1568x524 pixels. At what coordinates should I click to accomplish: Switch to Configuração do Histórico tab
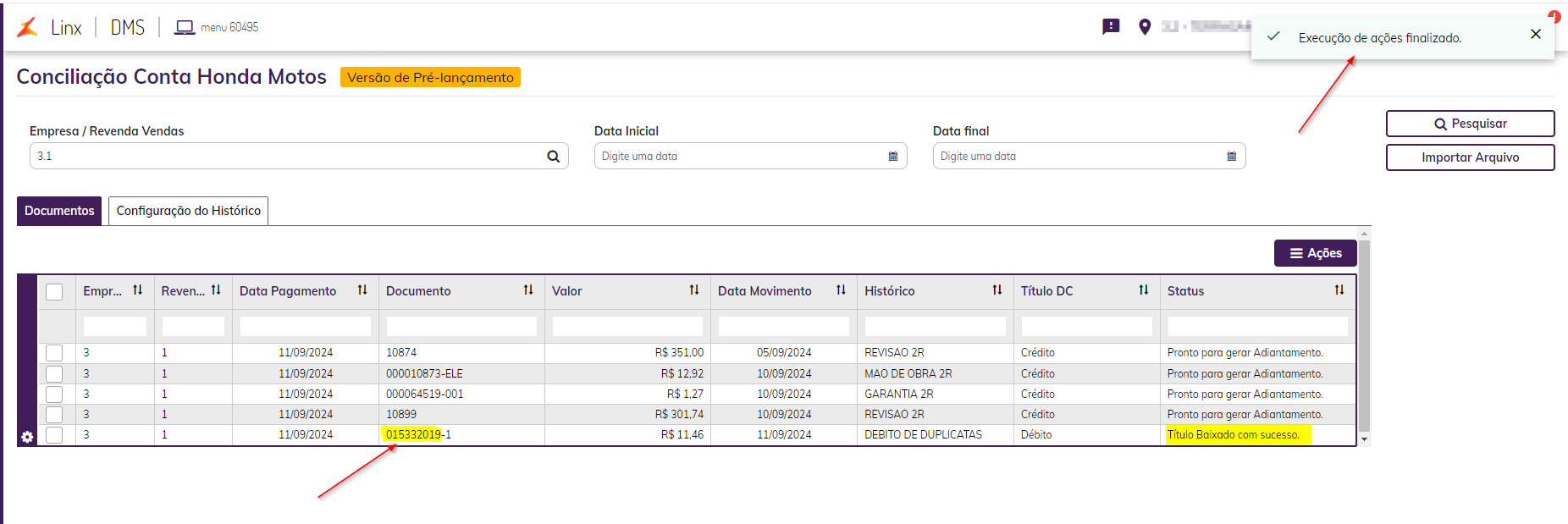(x=188, y=211)
